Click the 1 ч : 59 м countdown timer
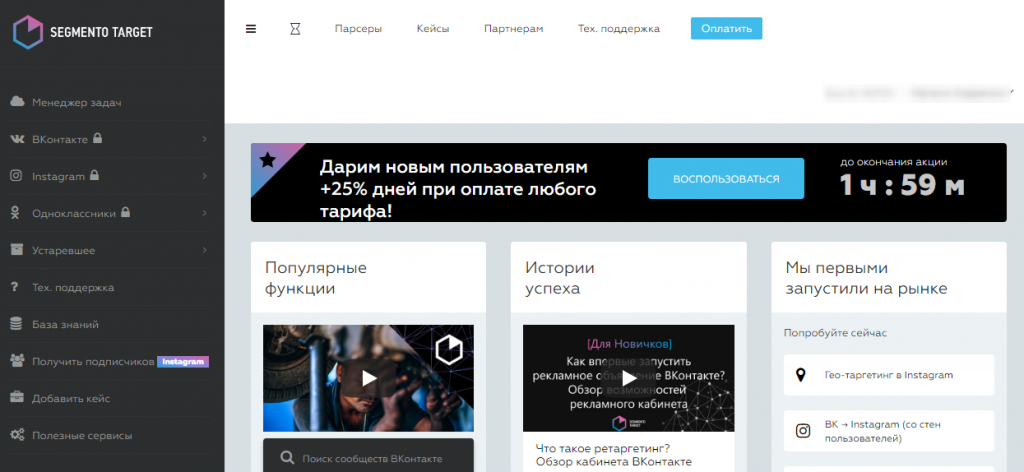This screenshot has width=1024, height=472. (x=902, y=187)
